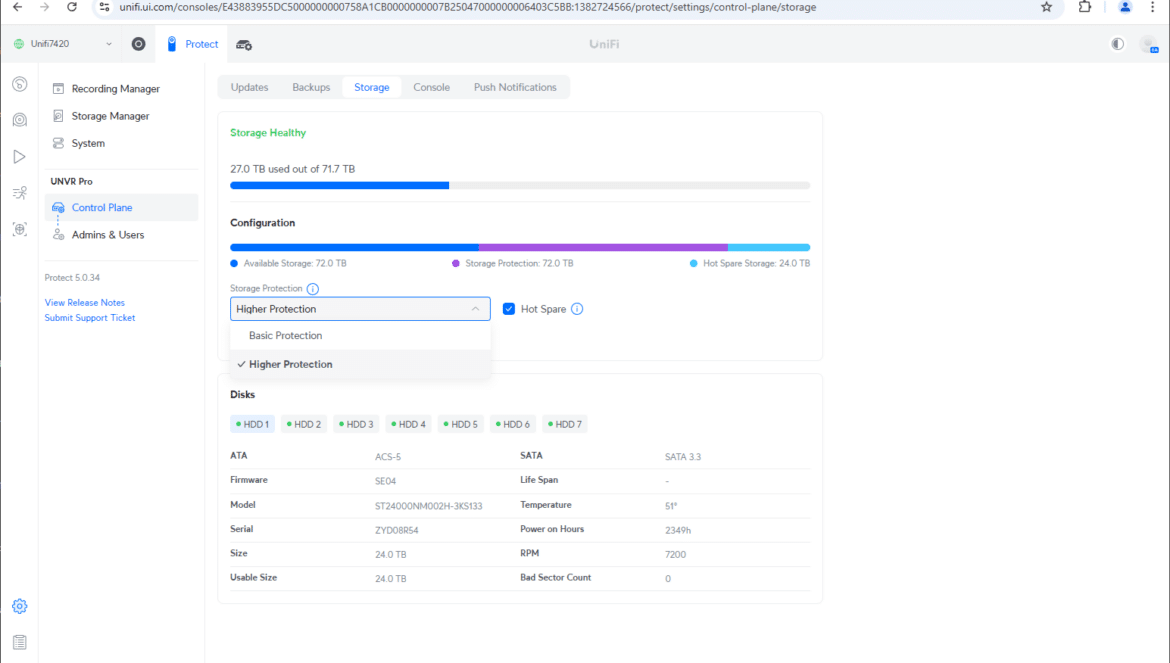The image size is (1170, 663).
Task: Switch to the Backups tab
Action: 311,87
